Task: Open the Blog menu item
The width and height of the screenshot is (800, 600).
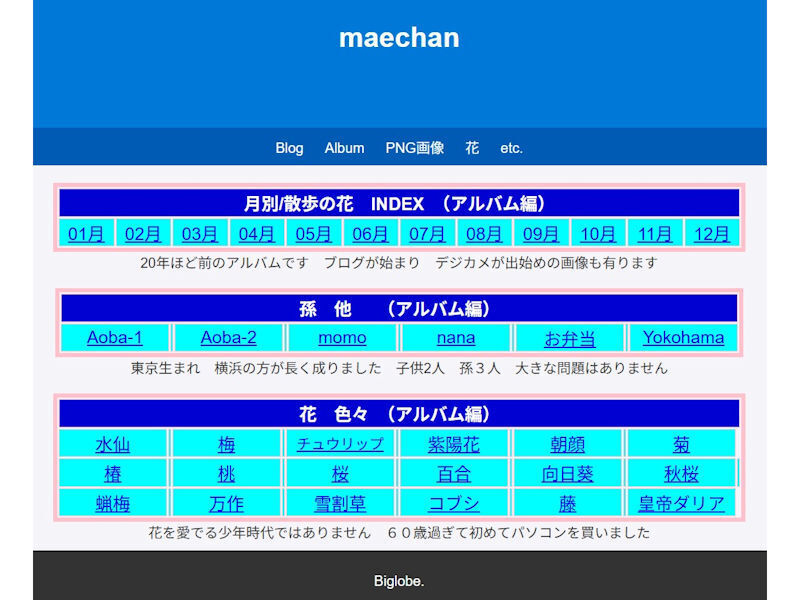Action: (289, 147)
